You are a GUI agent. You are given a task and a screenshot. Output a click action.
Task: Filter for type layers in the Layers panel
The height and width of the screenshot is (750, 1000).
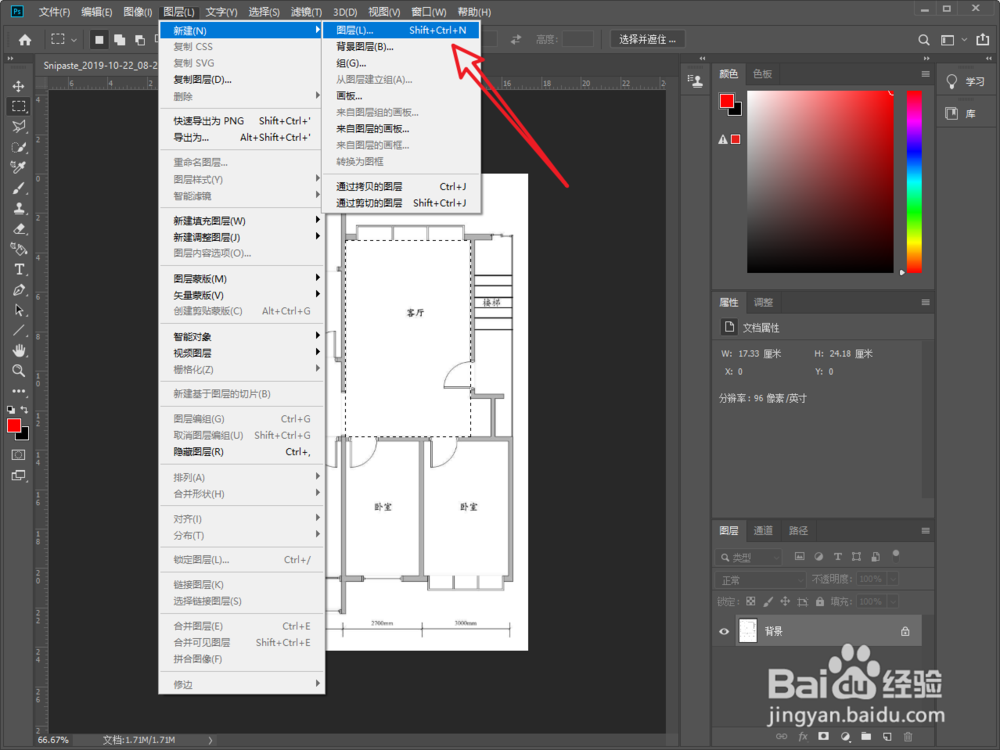838,557
